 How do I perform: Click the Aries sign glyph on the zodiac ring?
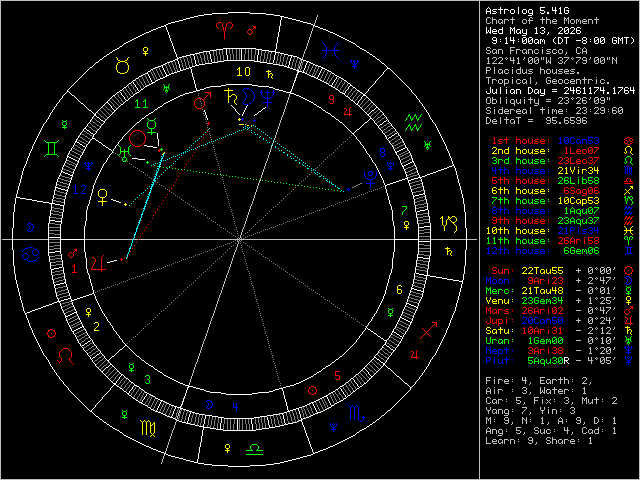click(224, 30)
